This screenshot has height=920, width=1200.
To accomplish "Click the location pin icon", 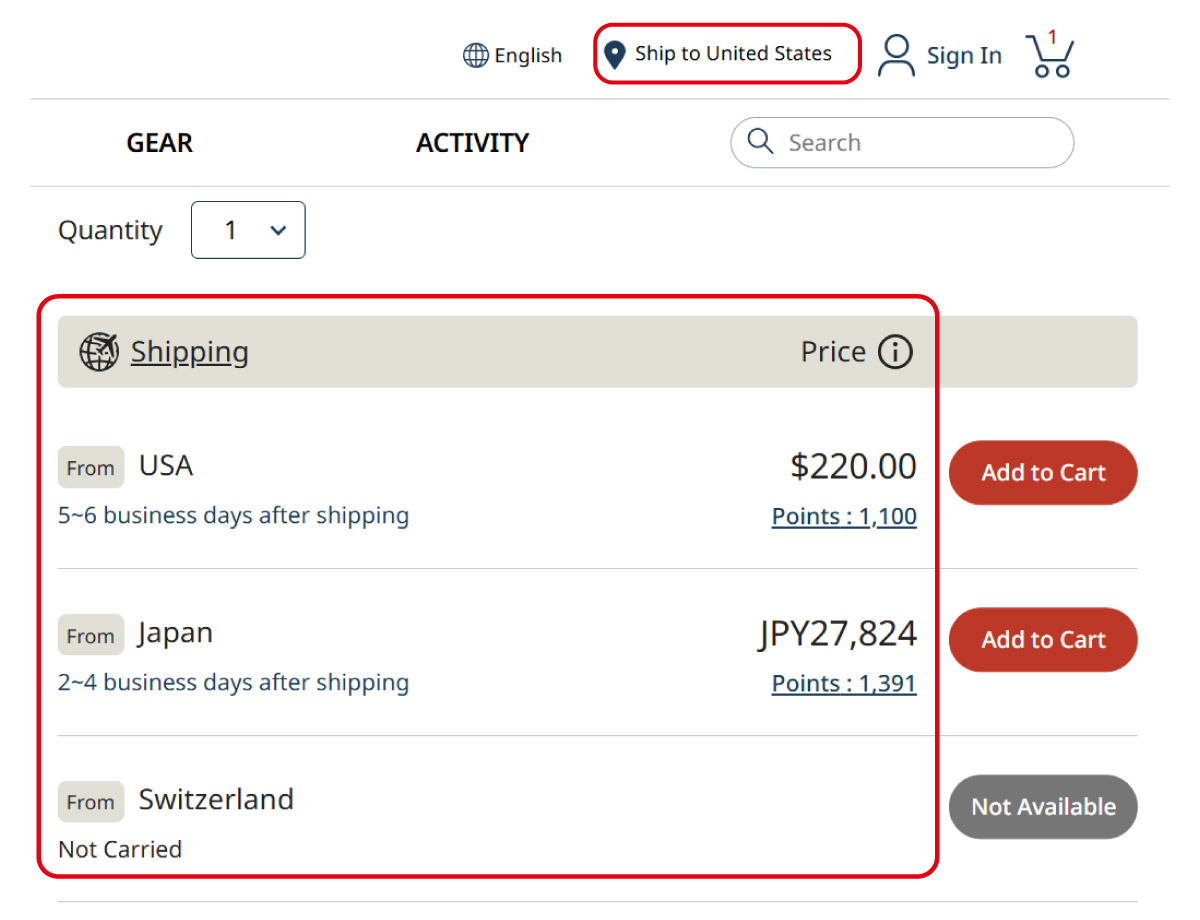I will [616, 55].
